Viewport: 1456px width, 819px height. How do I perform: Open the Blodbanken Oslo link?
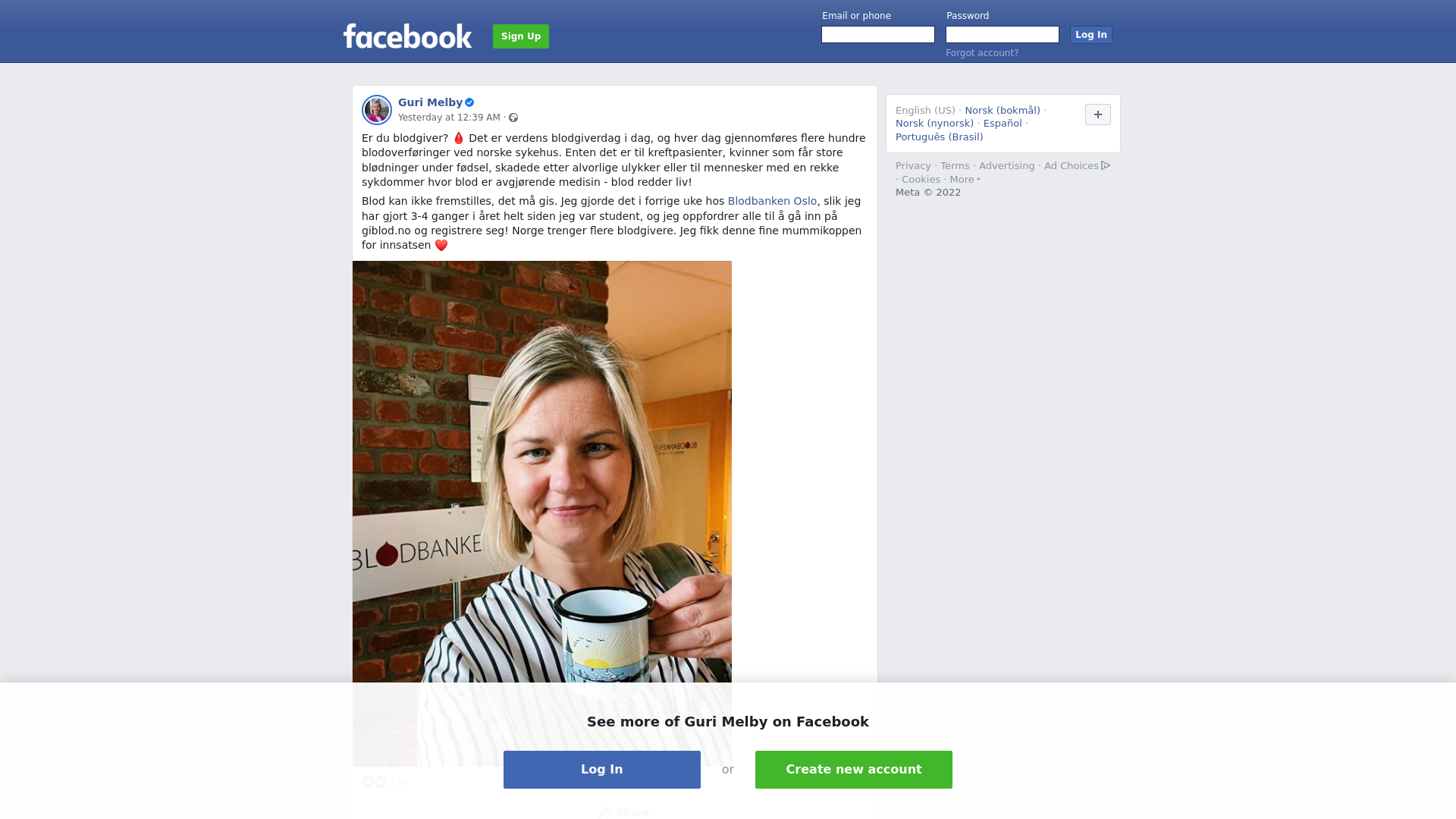pyautogui.click(x=772, y=201)
